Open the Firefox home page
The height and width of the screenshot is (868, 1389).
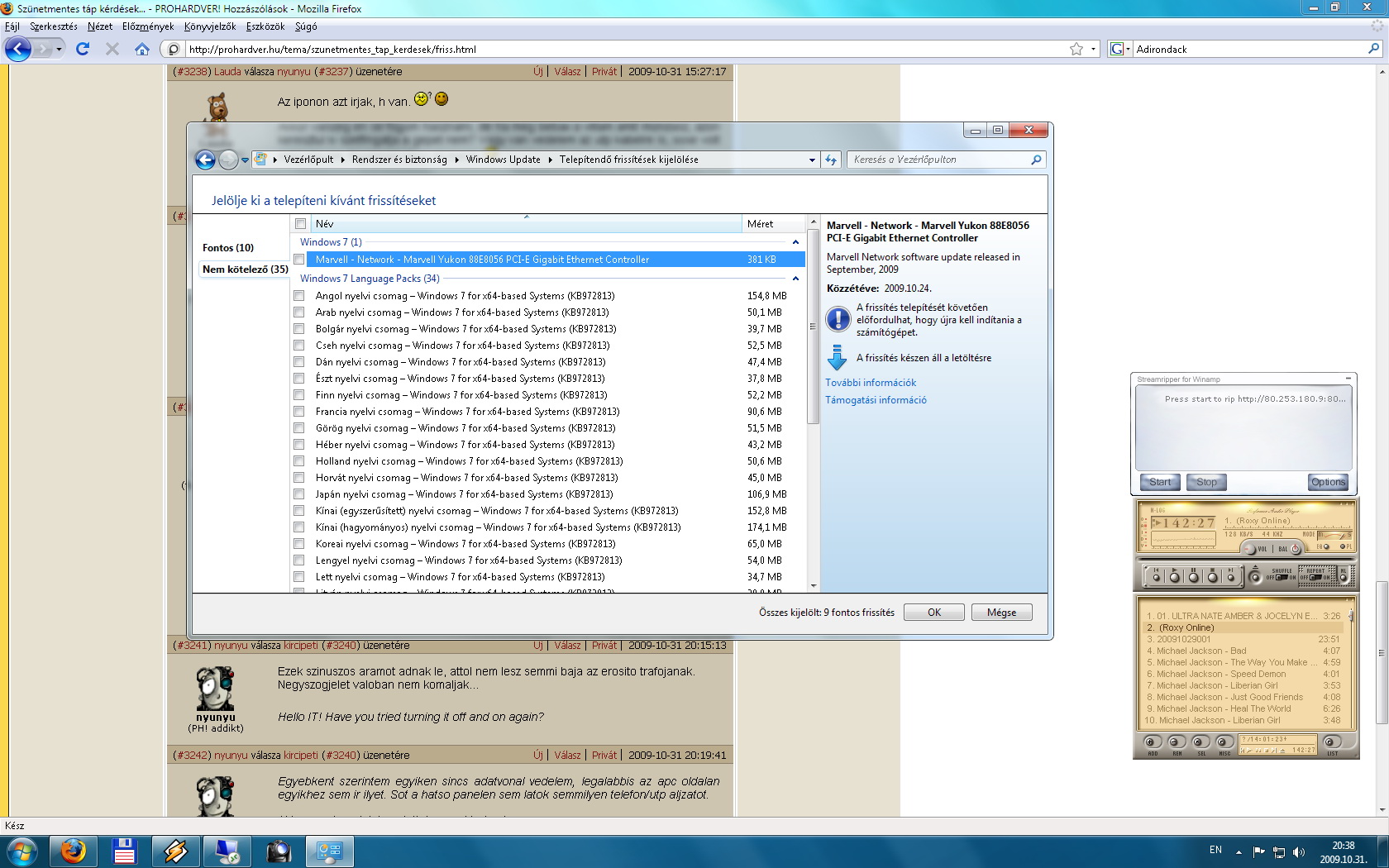point(142,49)
